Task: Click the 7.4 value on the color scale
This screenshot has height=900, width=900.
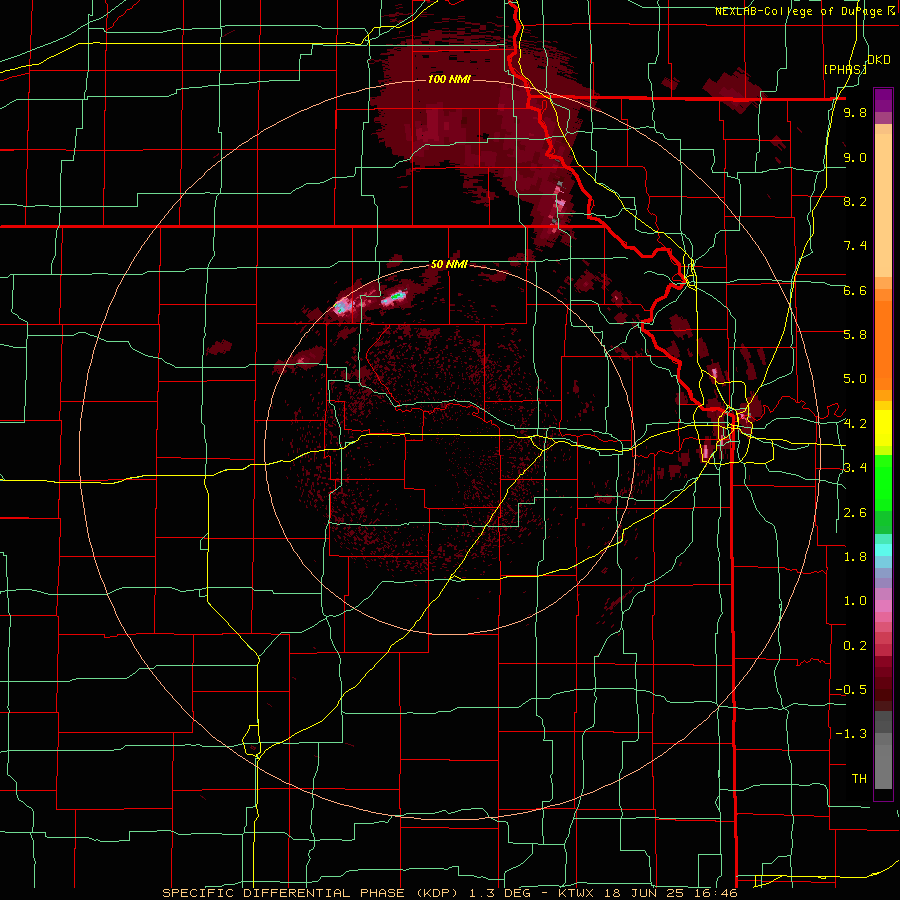Action: click(x=855, y=246)
